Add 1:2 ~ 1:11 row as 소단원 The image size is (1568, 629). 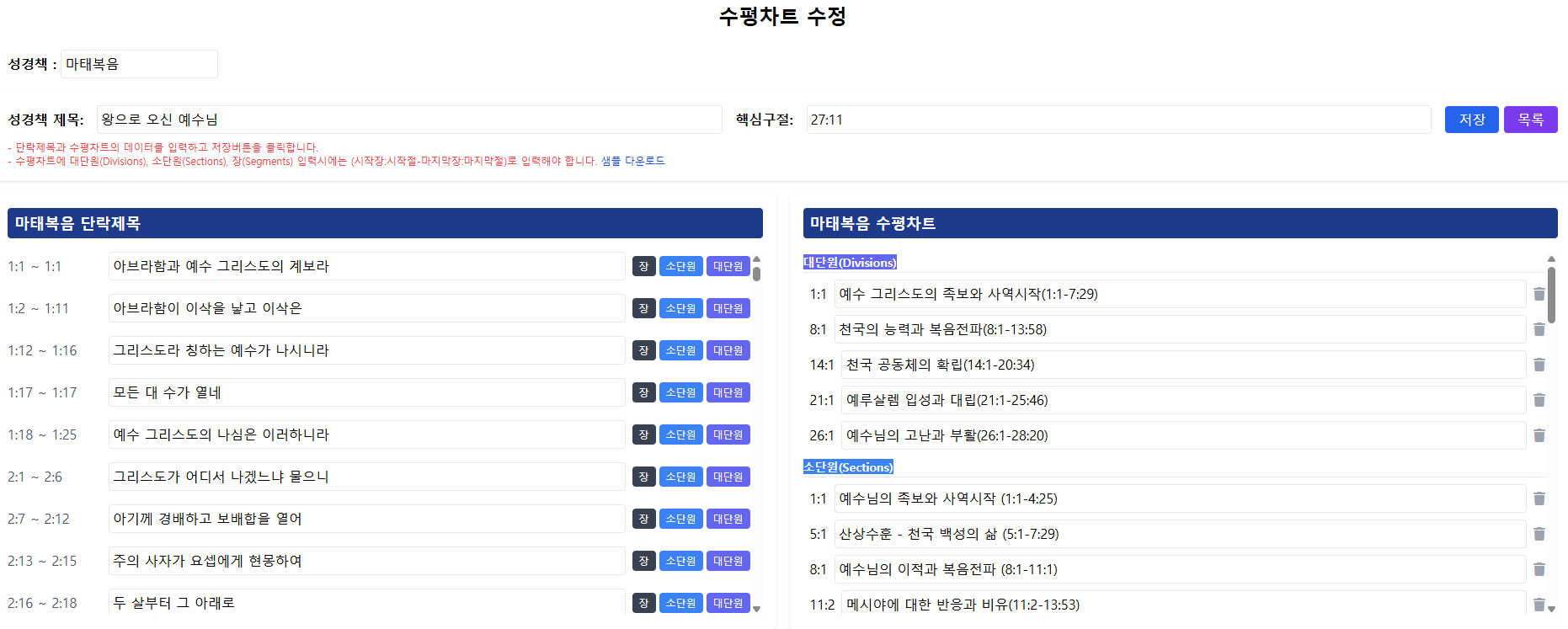pos(680,308)
